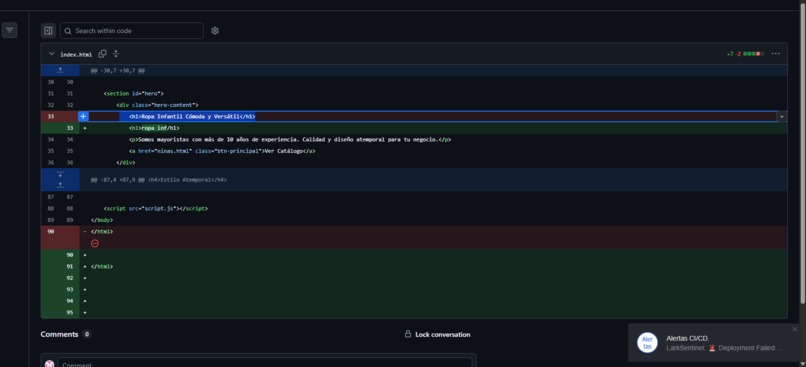The height and width of the screenshot is (367, 806).
Task: Add comment on line 33 plus button
Action: [x=83, y=117]
